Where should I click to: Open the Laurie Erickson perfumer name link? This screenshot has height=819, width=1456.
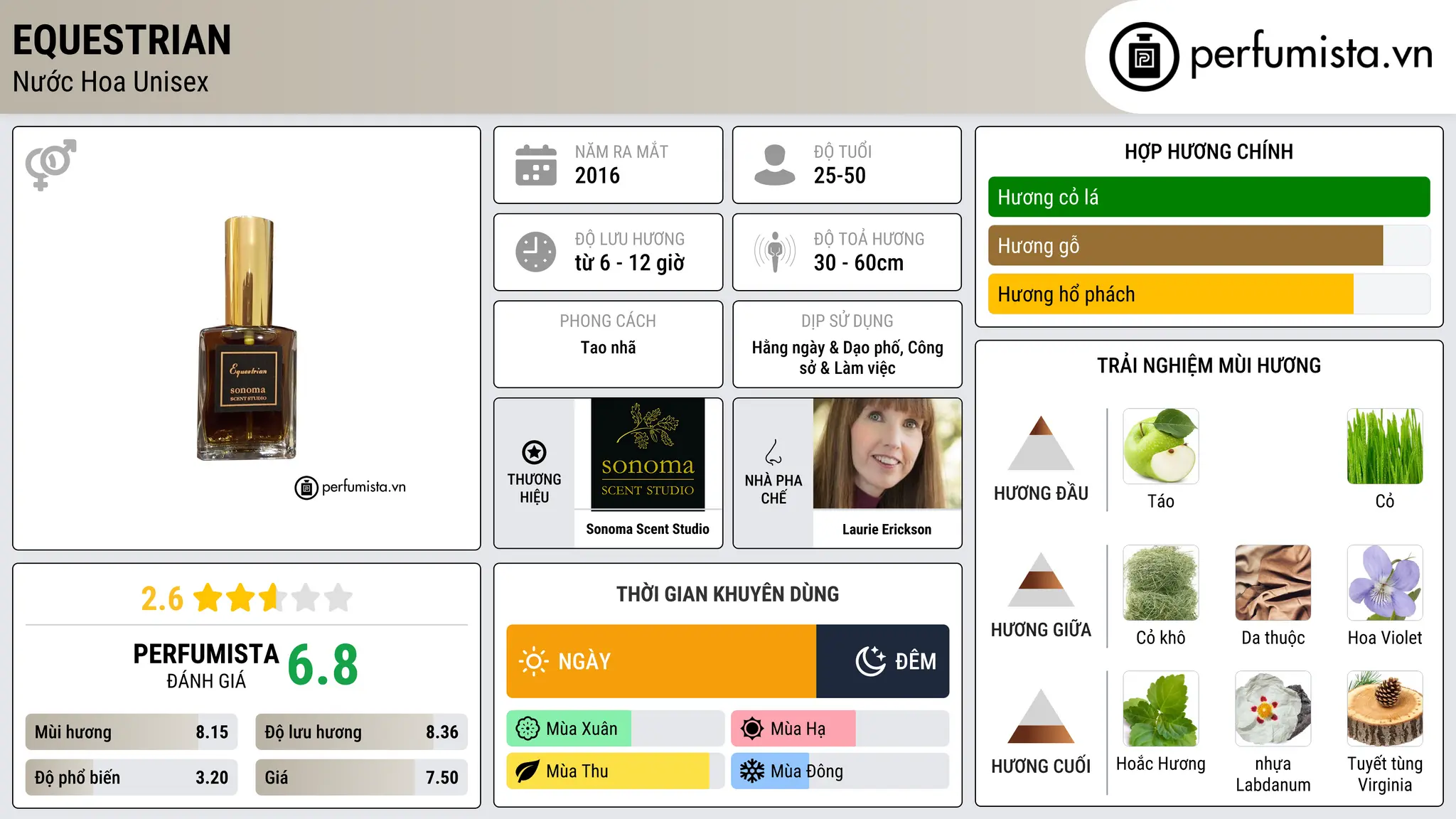tap(887, 530)
